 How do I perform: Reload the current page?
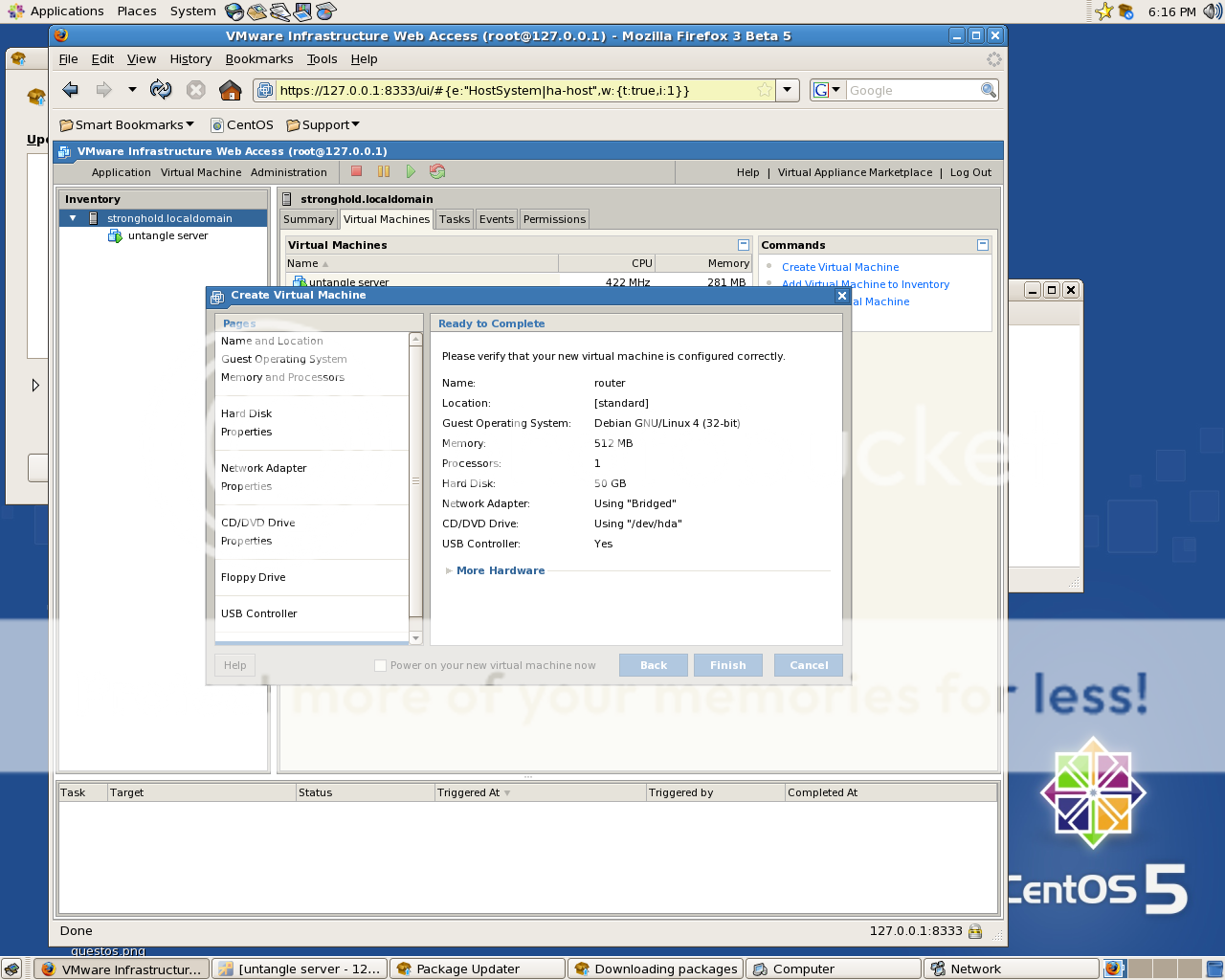coord(161,90)
